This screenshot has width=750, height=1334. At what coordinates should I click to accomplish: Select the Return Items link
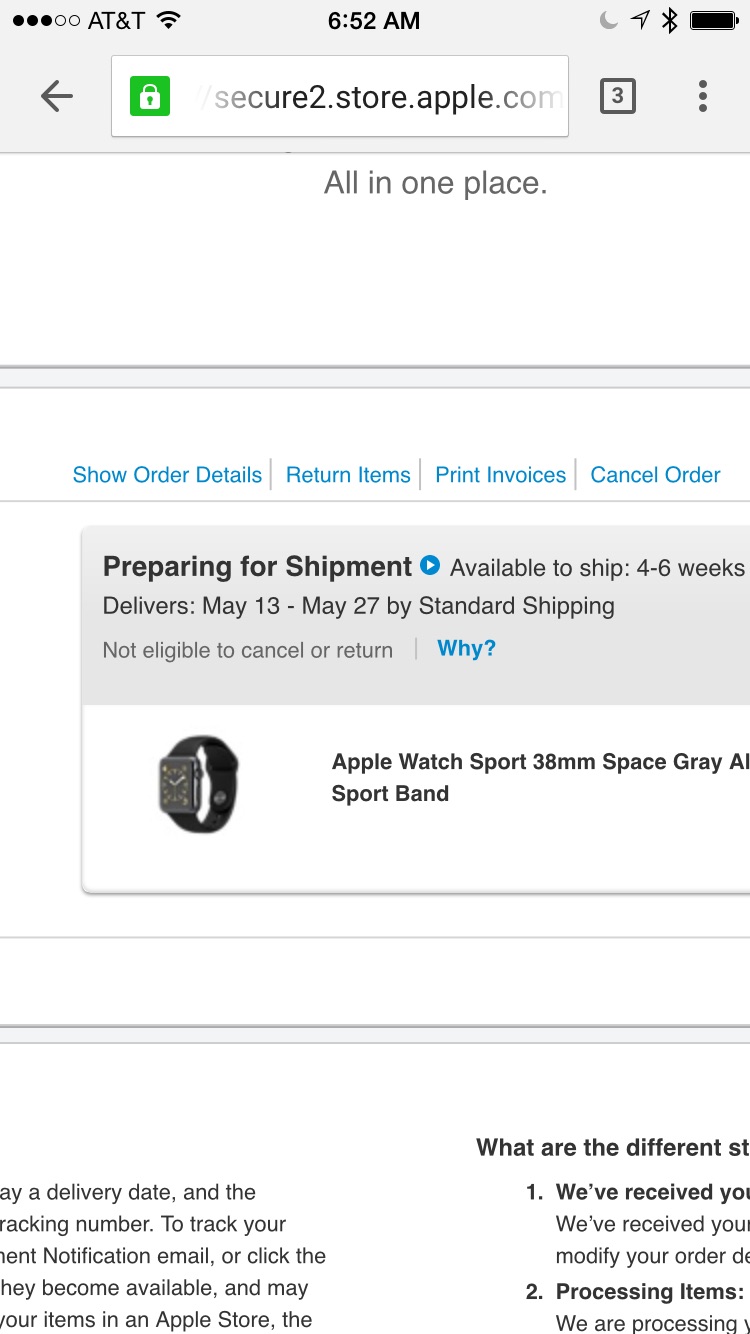(348, 475)
